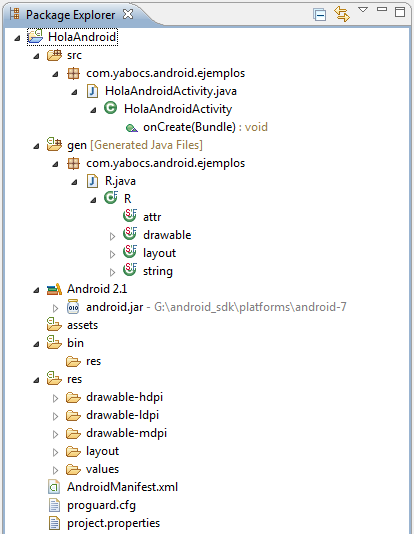Expand the layout inner class in R

(112, 254)
